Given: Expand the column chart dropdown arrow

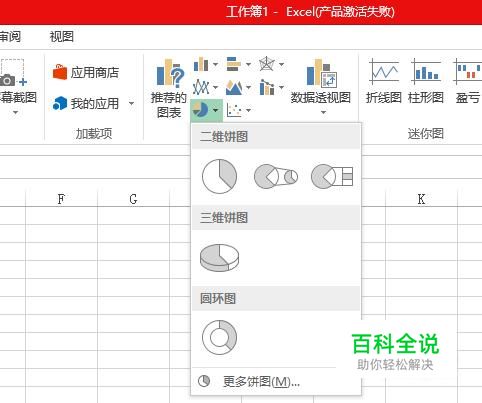Looking at the screenshot, I should (215, 64).
